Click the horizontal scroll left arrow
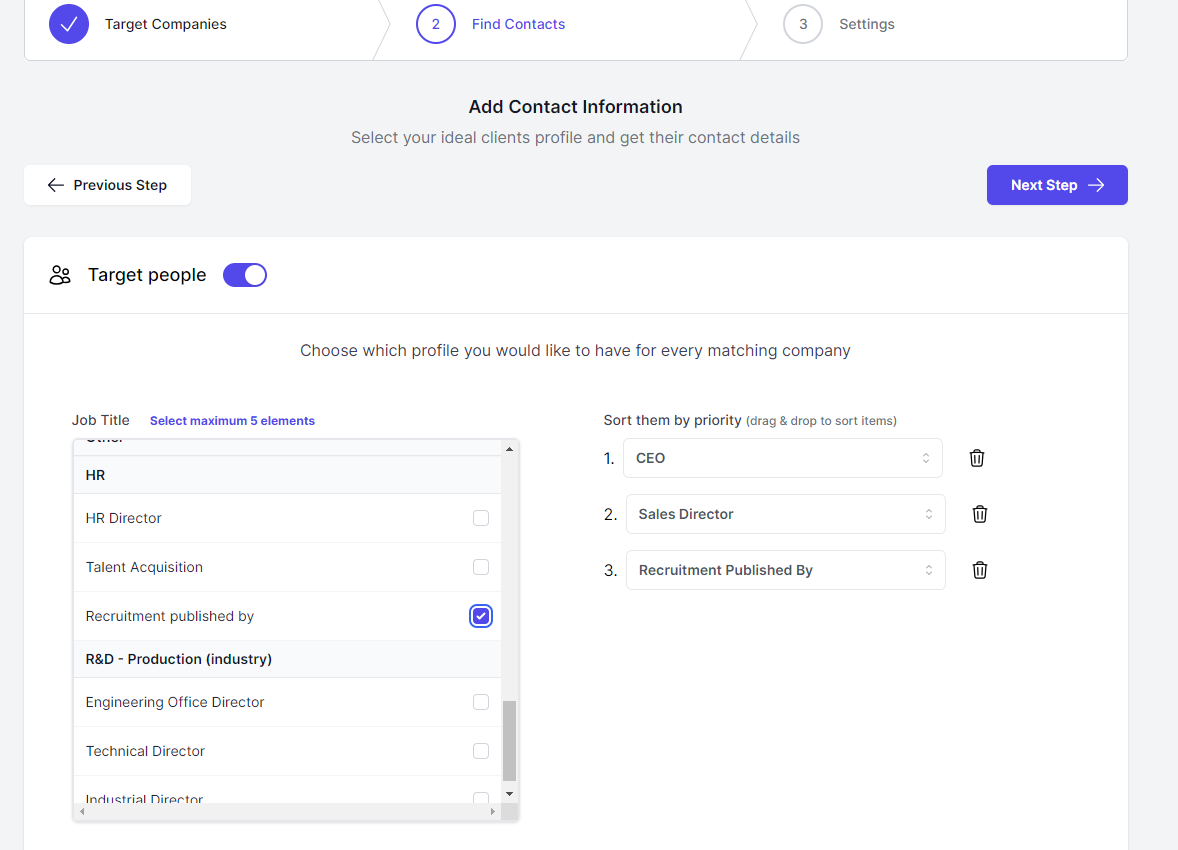 pos(82,812)
